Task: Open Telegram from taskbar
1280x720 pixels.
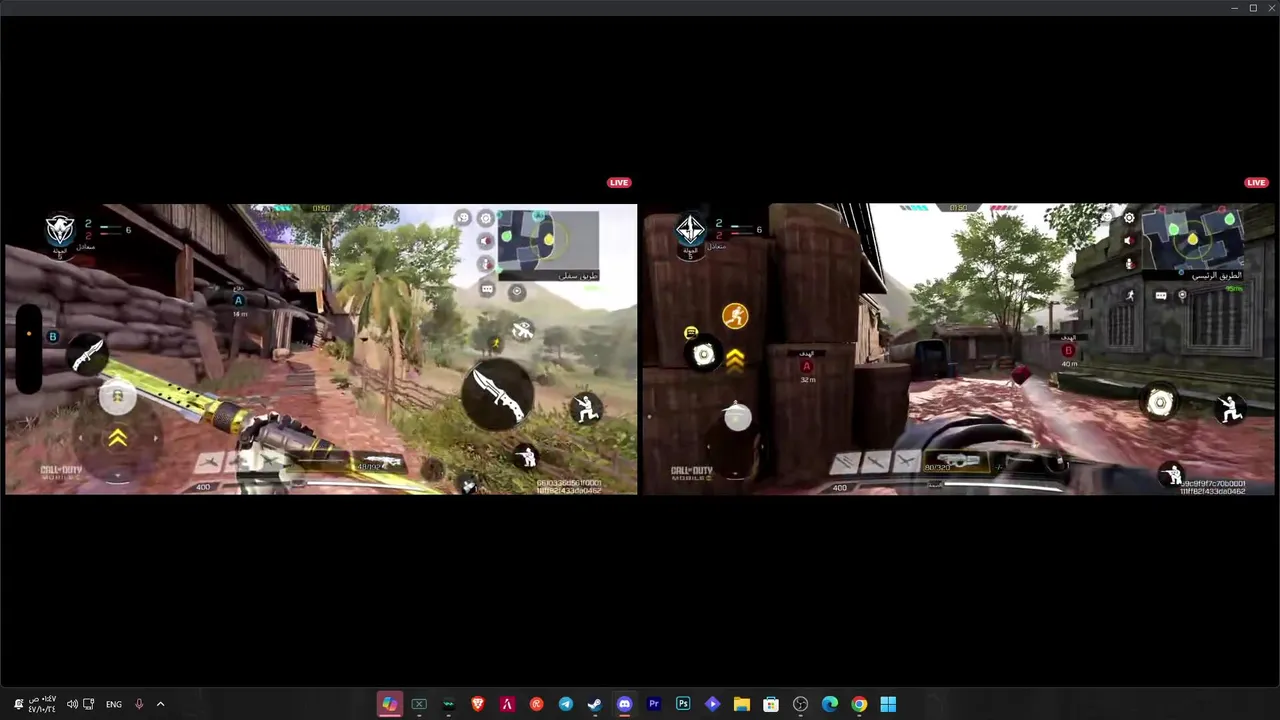Action: tap(566, 704)
